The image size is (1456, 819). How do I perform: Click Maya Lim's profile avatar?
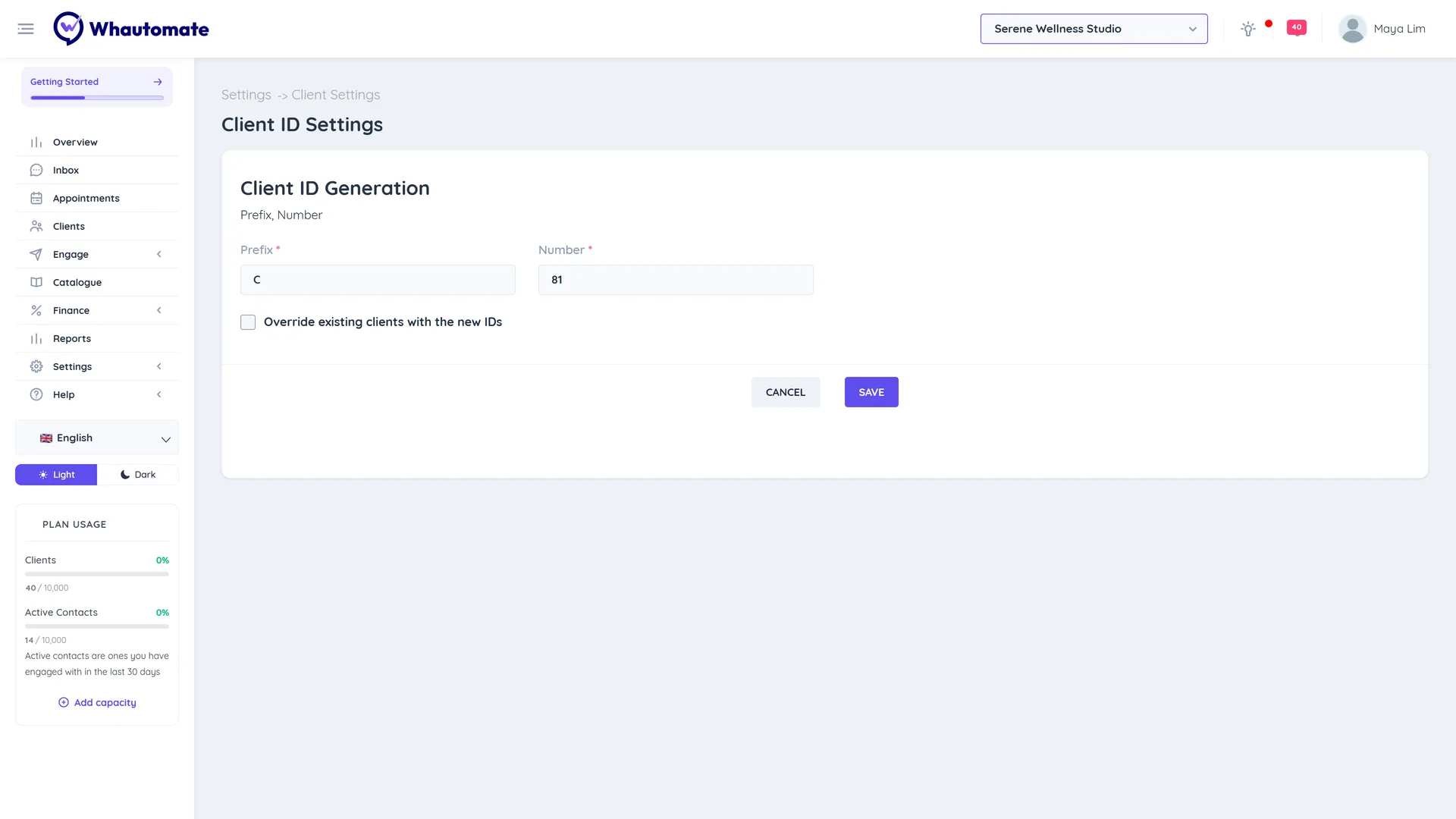pyautogui.click(x=1352, y=29)
